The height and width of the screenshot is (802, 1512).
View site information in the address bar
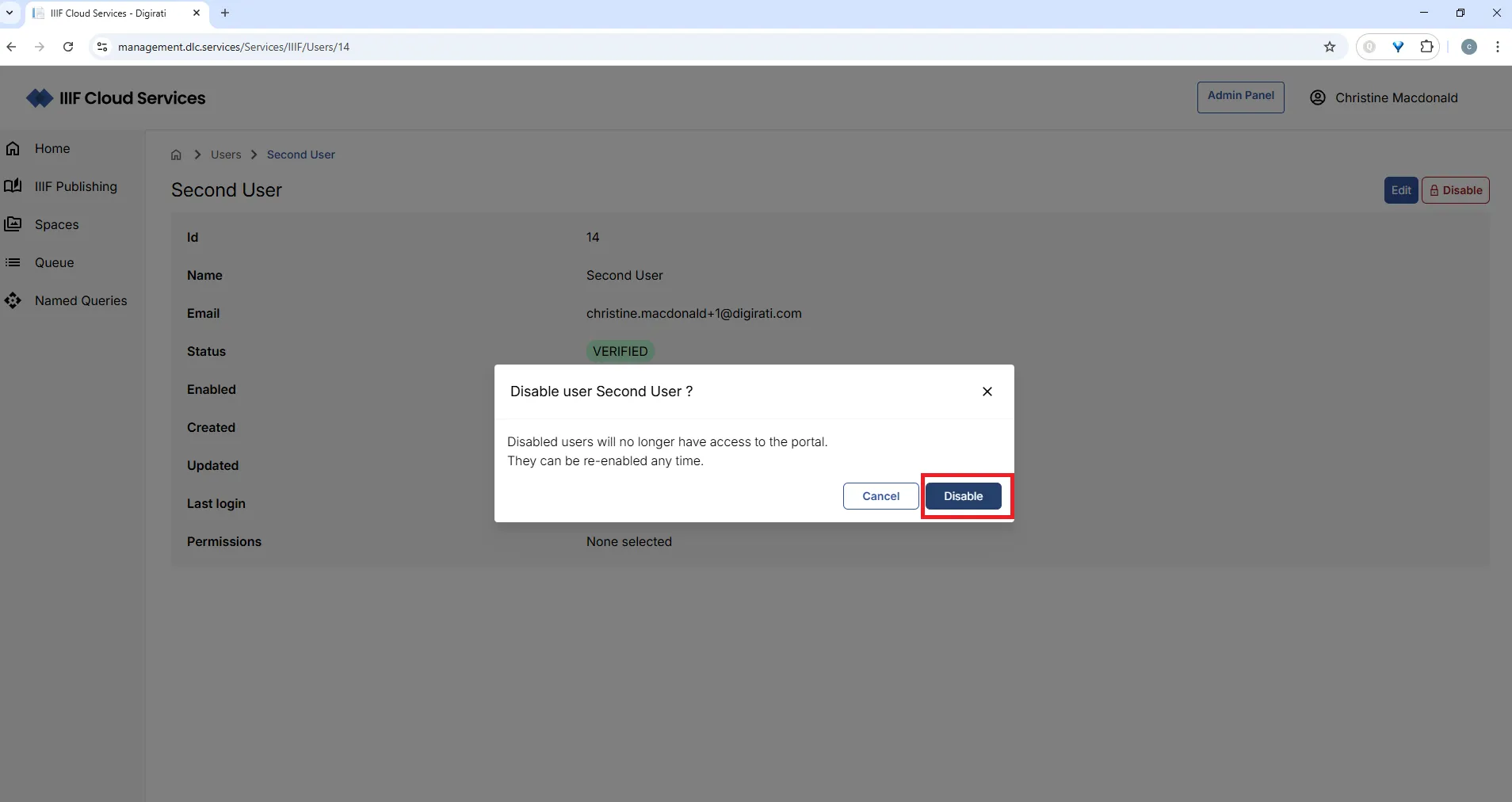[101, 47]
